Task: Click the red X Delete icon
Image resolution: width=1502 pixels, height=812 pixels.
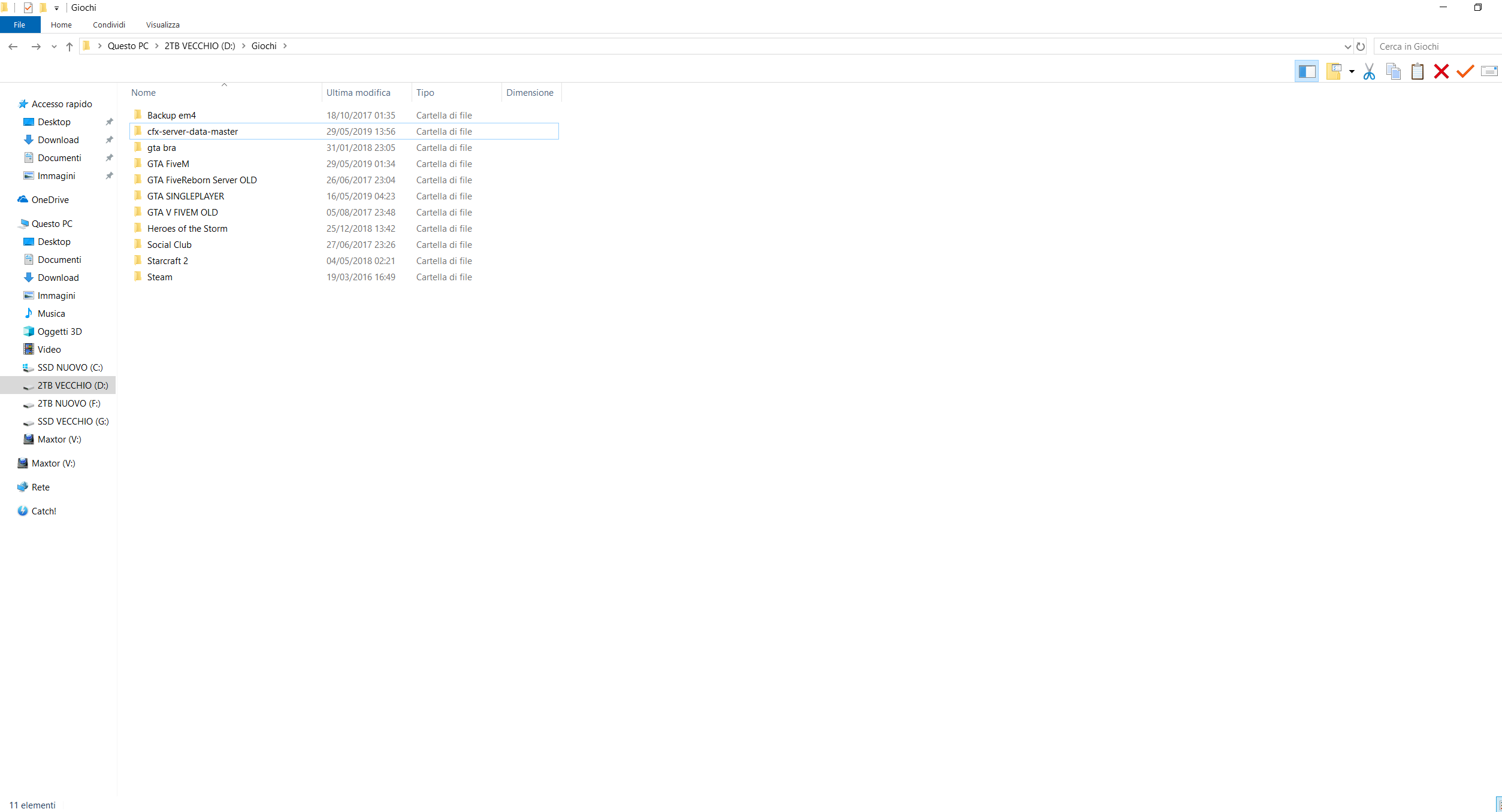Action: [x=1441, y=72]
